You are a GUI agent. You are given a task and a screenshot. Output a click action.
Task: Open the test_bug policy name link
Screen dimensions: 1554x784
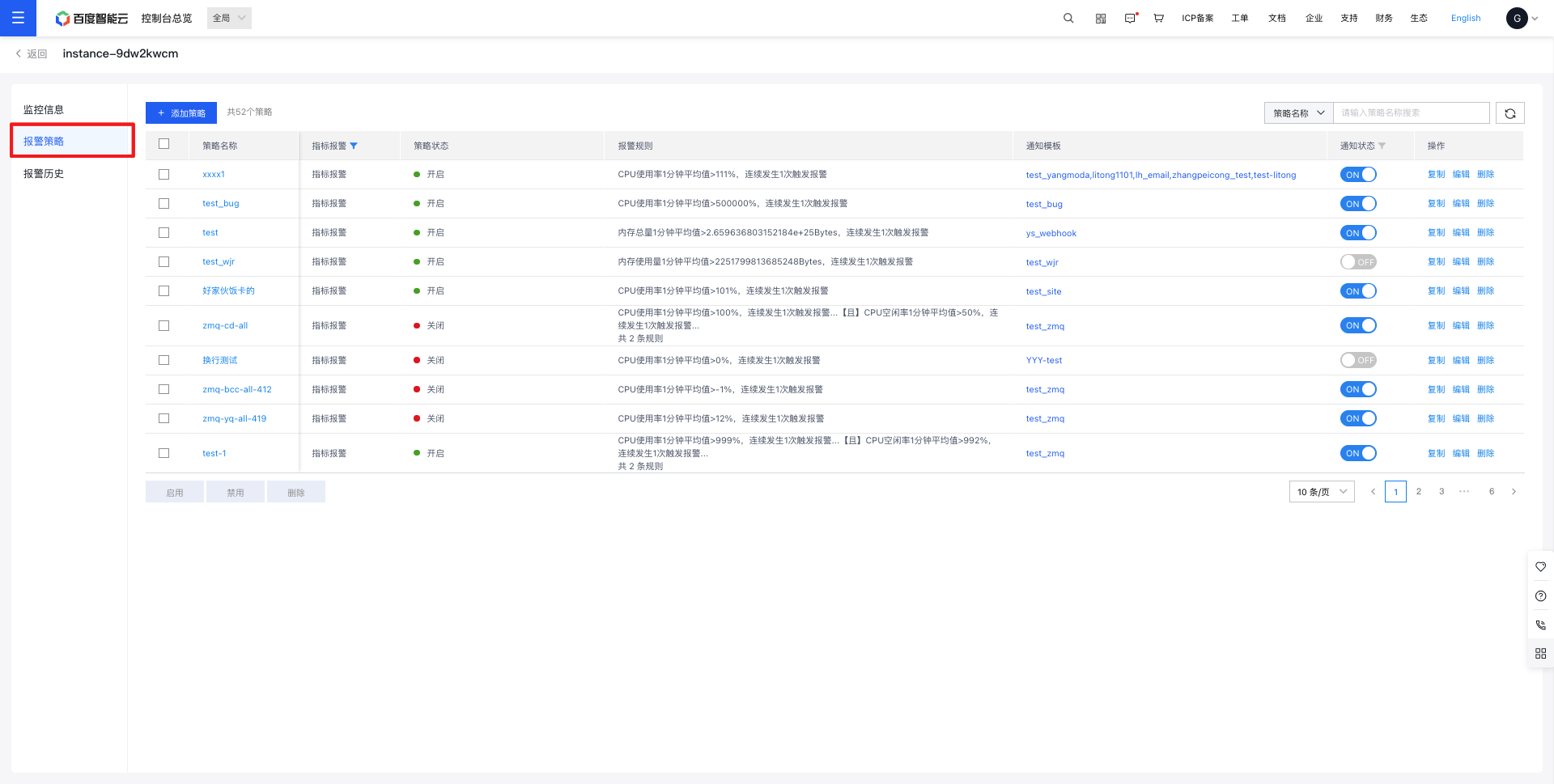coord(221,204)
